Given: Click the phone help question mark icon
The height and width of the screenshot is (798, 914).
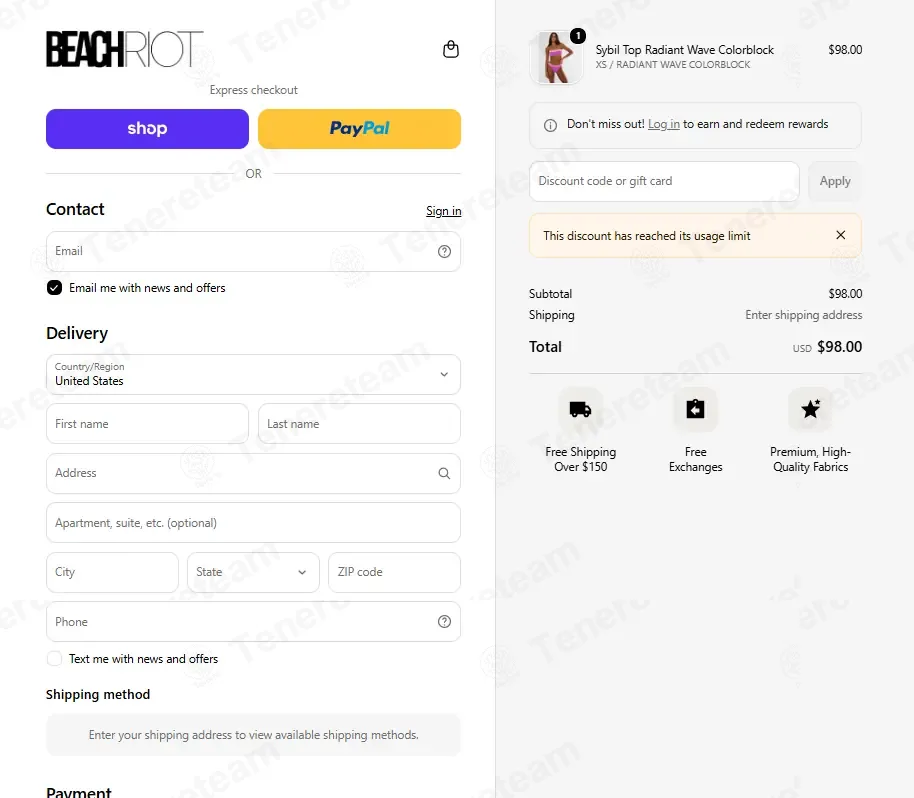Looking at the screenshot, I should (x=444, y=621).
